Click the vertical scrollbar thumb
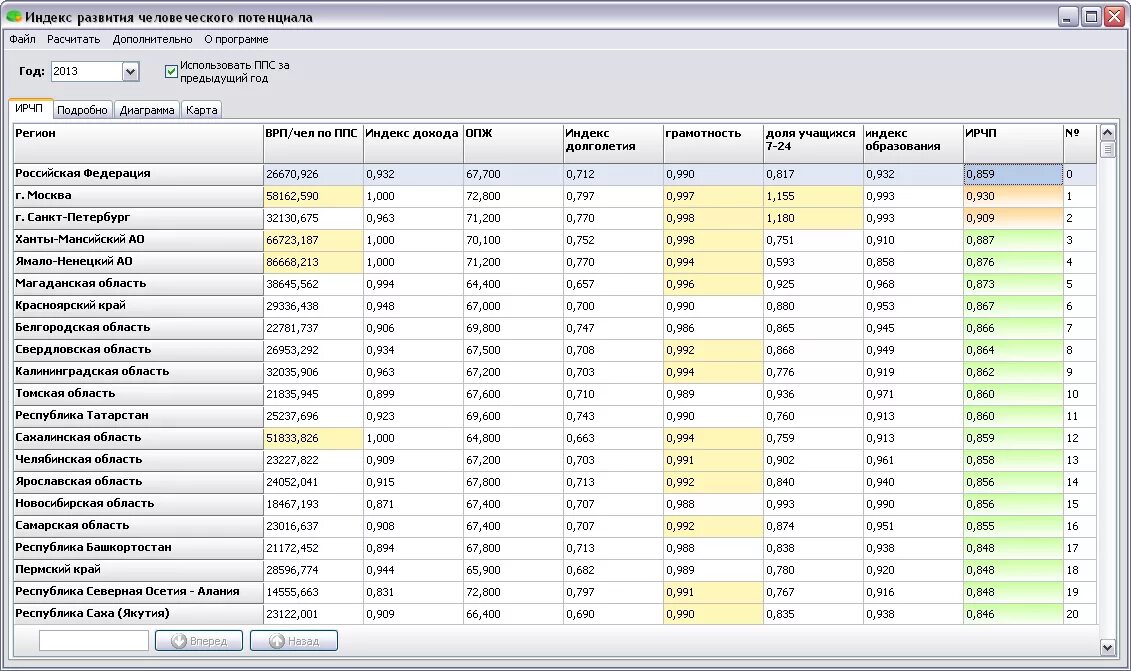The image size is (1131, 671). [x=1107, y=149]
